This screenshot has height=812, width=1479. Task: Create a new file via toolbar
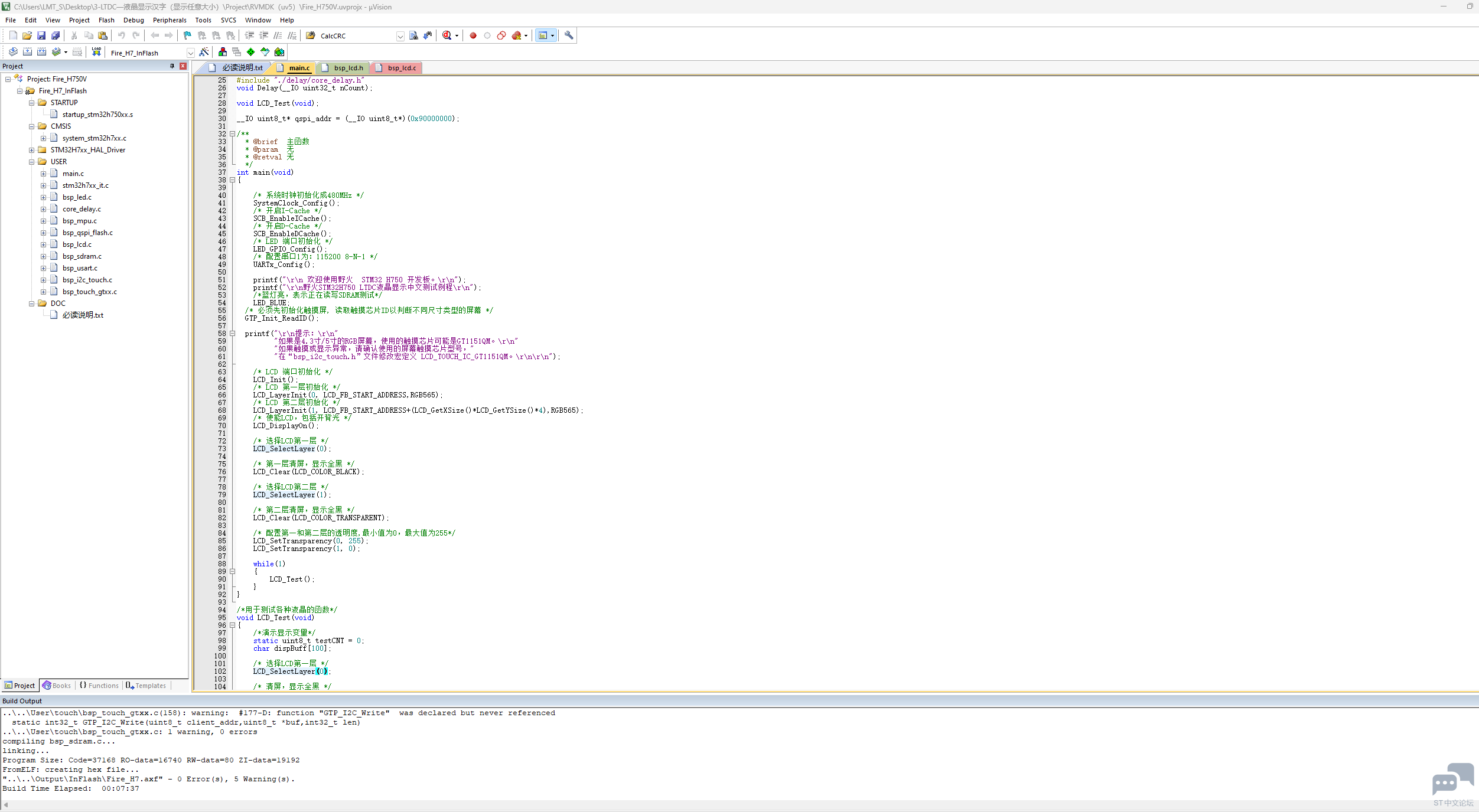click(x=13, y=35)
